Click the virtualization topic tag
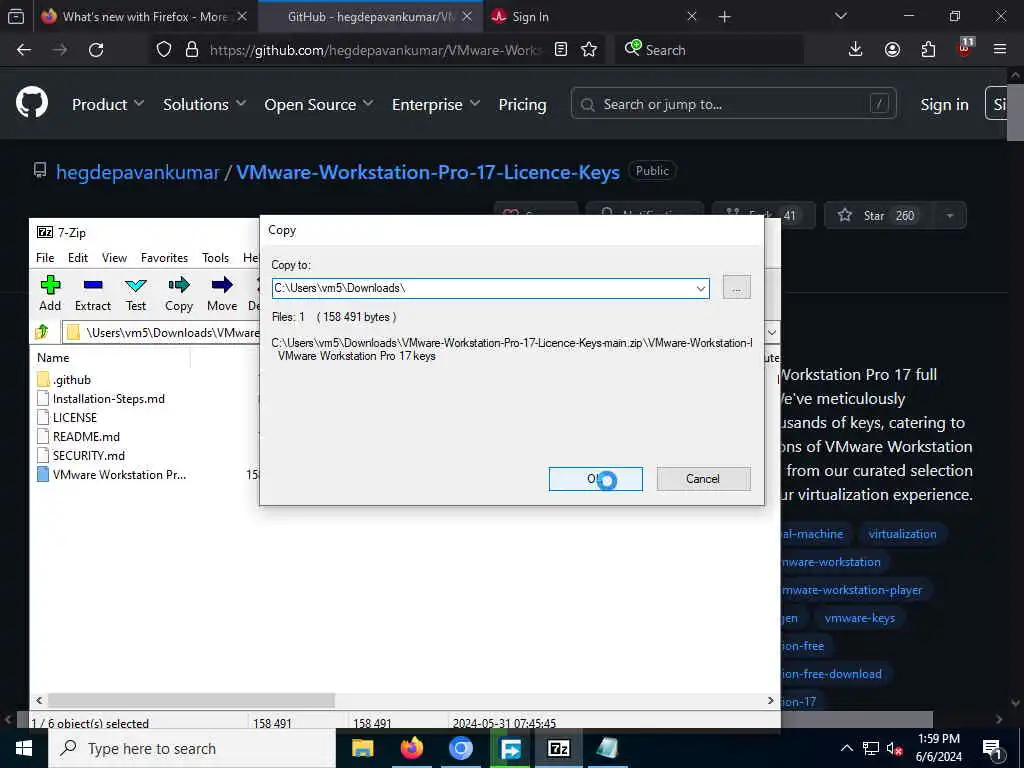1024x768 pixels. [903, 534]
